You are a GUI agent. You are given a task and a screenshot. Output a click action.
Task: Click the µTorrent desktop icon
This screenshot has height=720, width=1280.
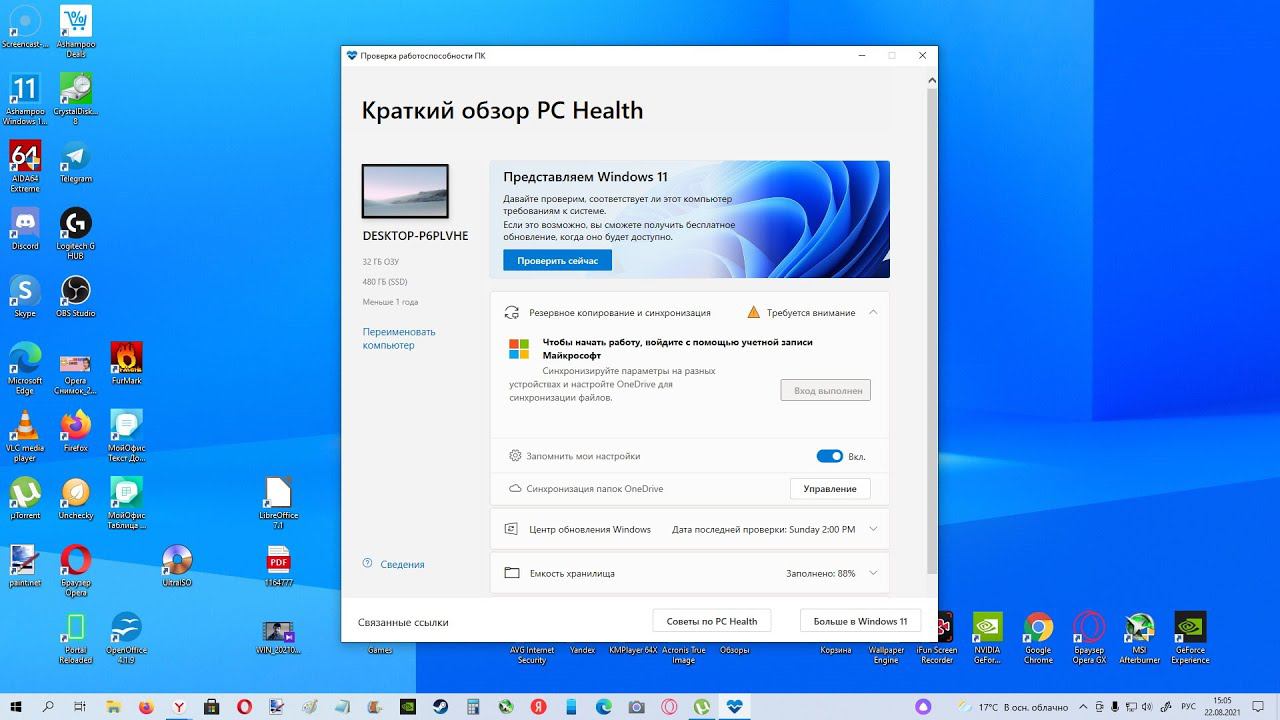coord(25,498)
